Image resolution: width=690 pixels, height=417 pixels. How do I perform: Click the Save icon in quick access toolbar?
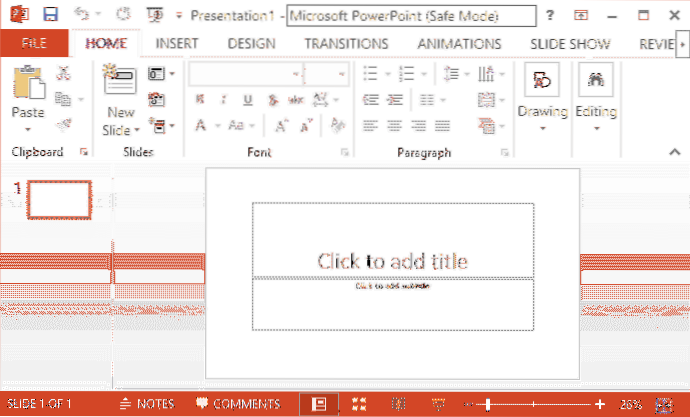[51, 16]
